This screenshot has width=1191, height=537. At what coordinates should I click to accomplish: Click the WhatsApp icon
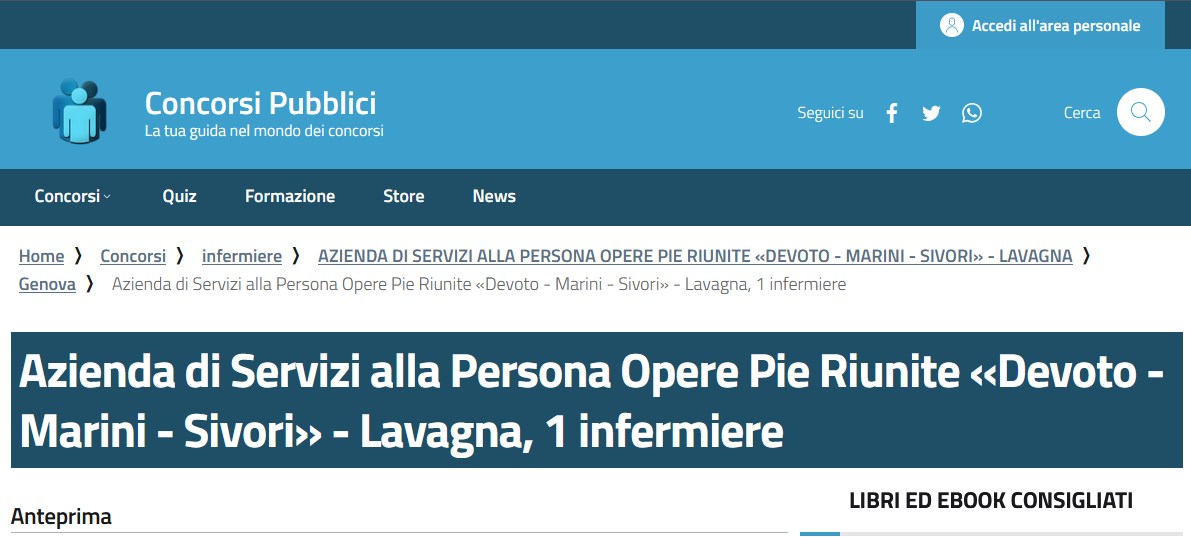click(971, 113)
